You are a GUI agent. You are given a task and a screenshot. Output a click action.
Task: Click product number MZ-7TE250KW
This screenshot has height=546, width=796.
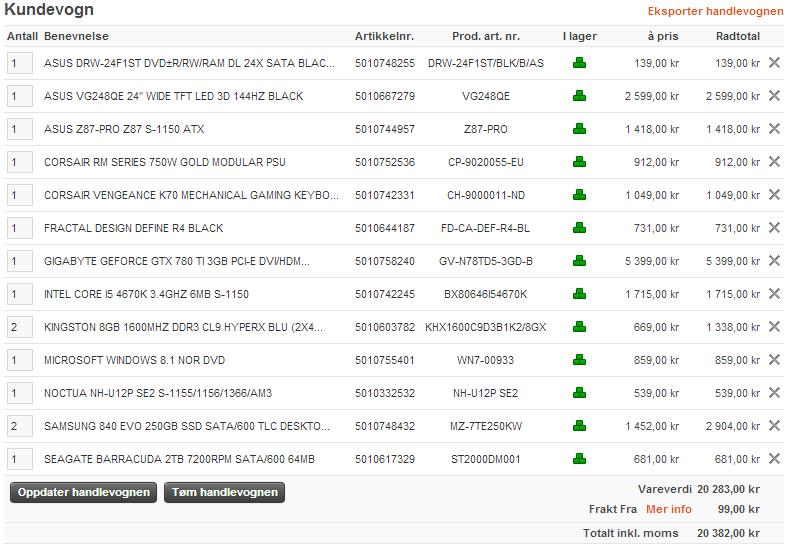point(486,426)
